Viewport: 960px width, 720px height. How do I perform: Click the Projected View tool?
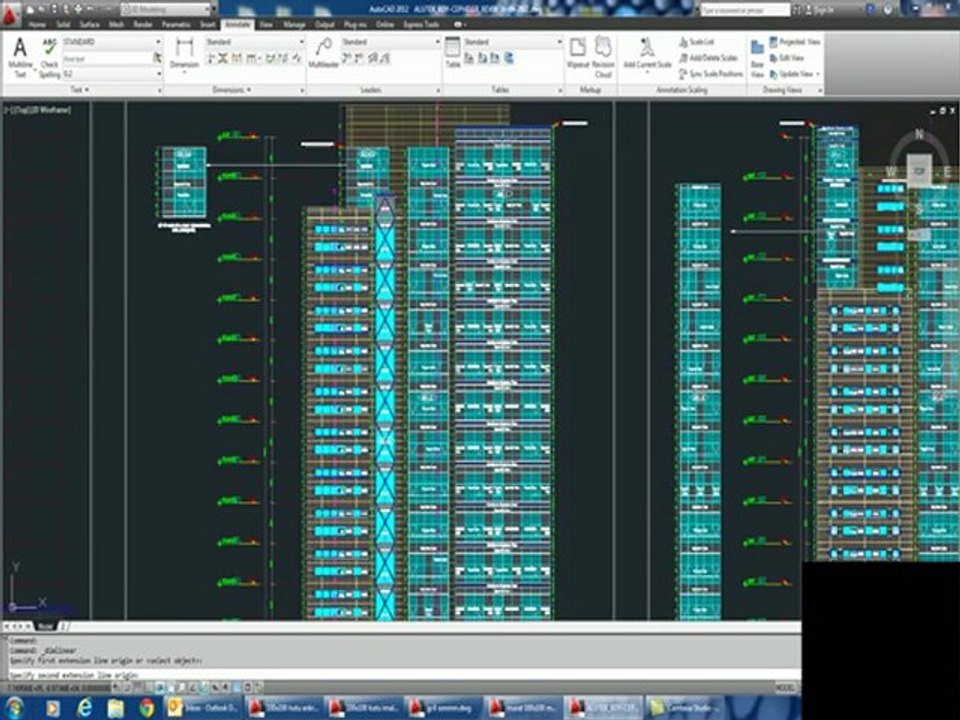795,42
